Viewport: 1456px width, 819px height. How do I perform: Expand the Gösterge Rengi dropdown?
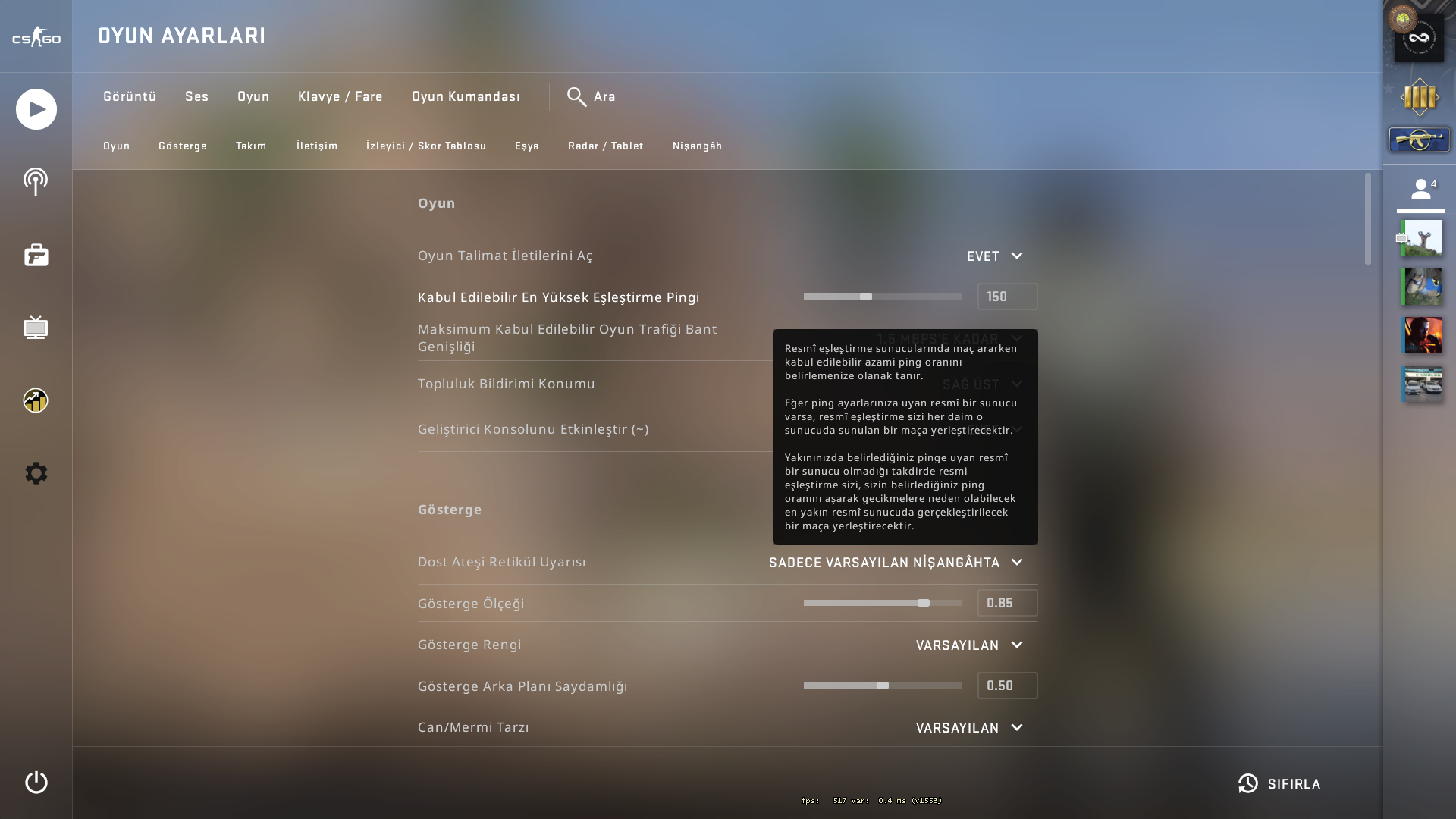pos(969,645)
